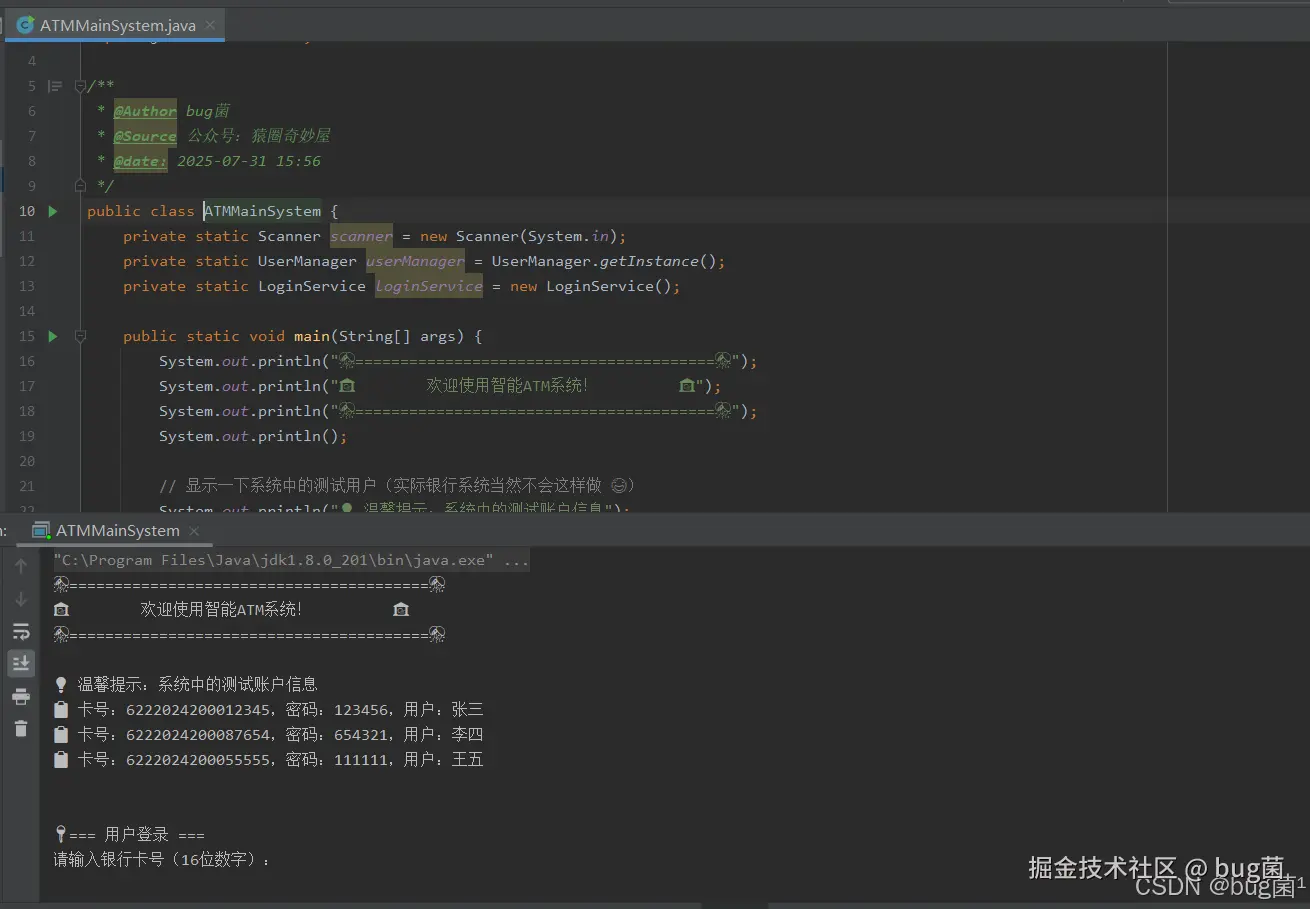Viewport: 1310px width, 909px height.
Task: Click console card number 6222024200055555 for 王五
Action: pos(198,759)
